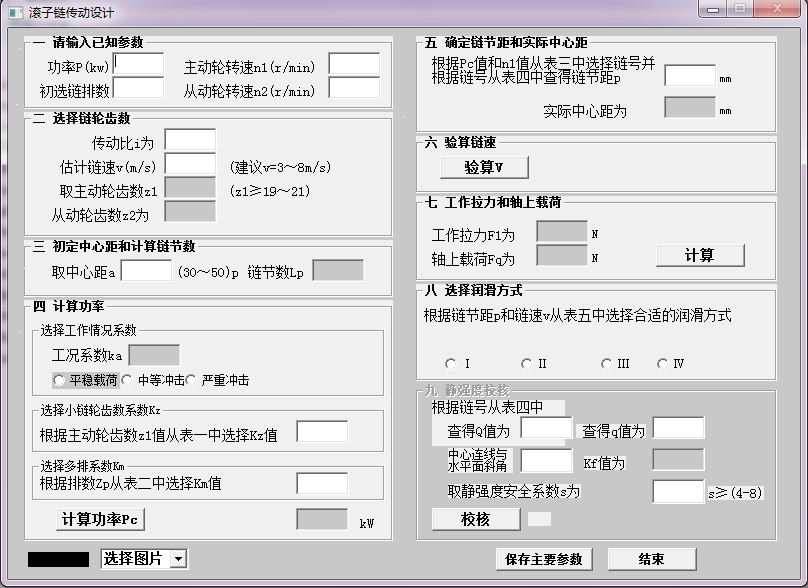Choose lubrication option II

point(527,363)
